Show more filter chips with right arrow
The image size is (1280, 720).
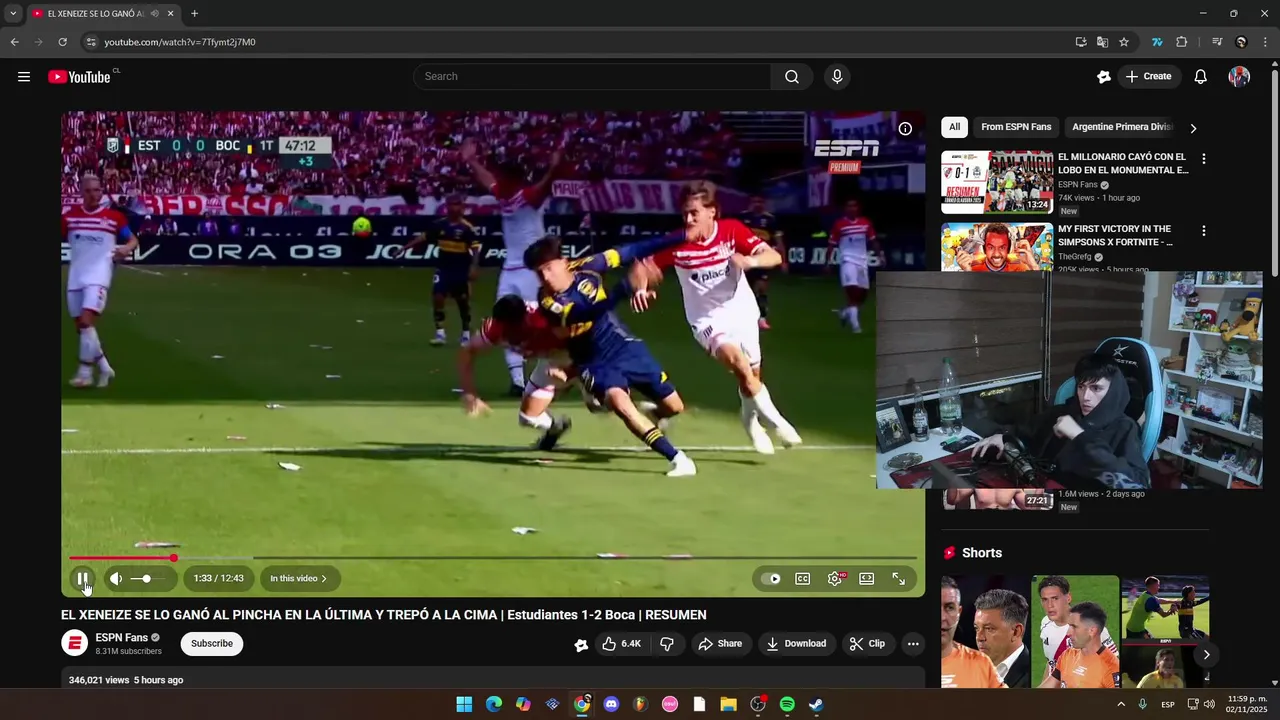click(1193, 128)
